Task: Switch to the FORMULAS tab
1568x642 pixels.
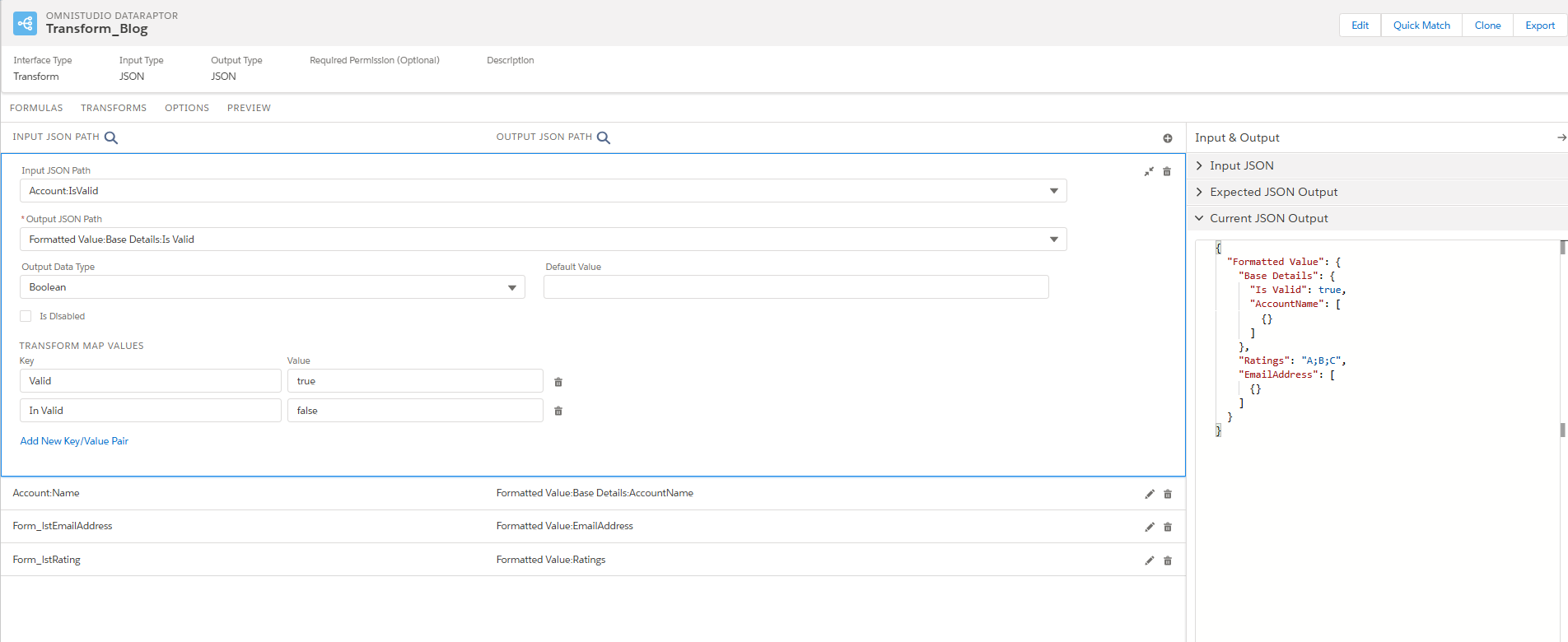Action: 36,108
